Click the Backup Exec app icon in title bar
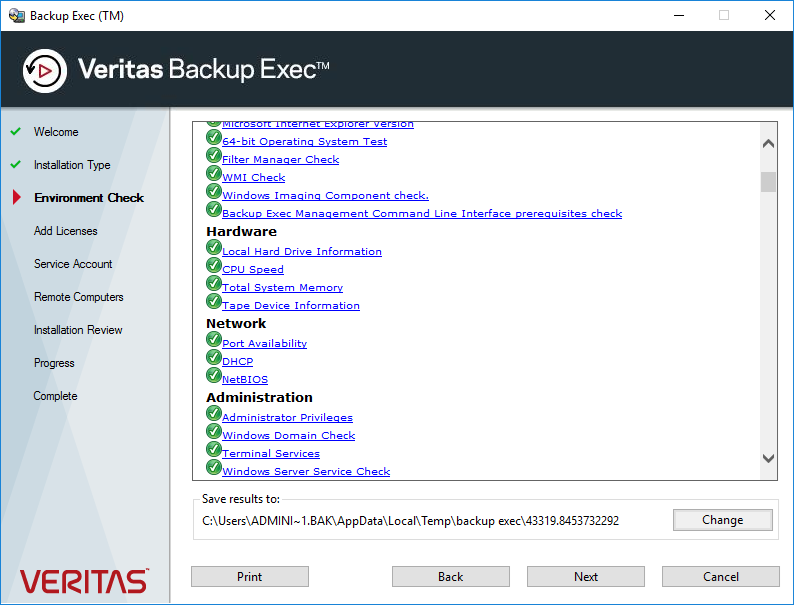Viewport: 794px width, 605px height. 16,16
